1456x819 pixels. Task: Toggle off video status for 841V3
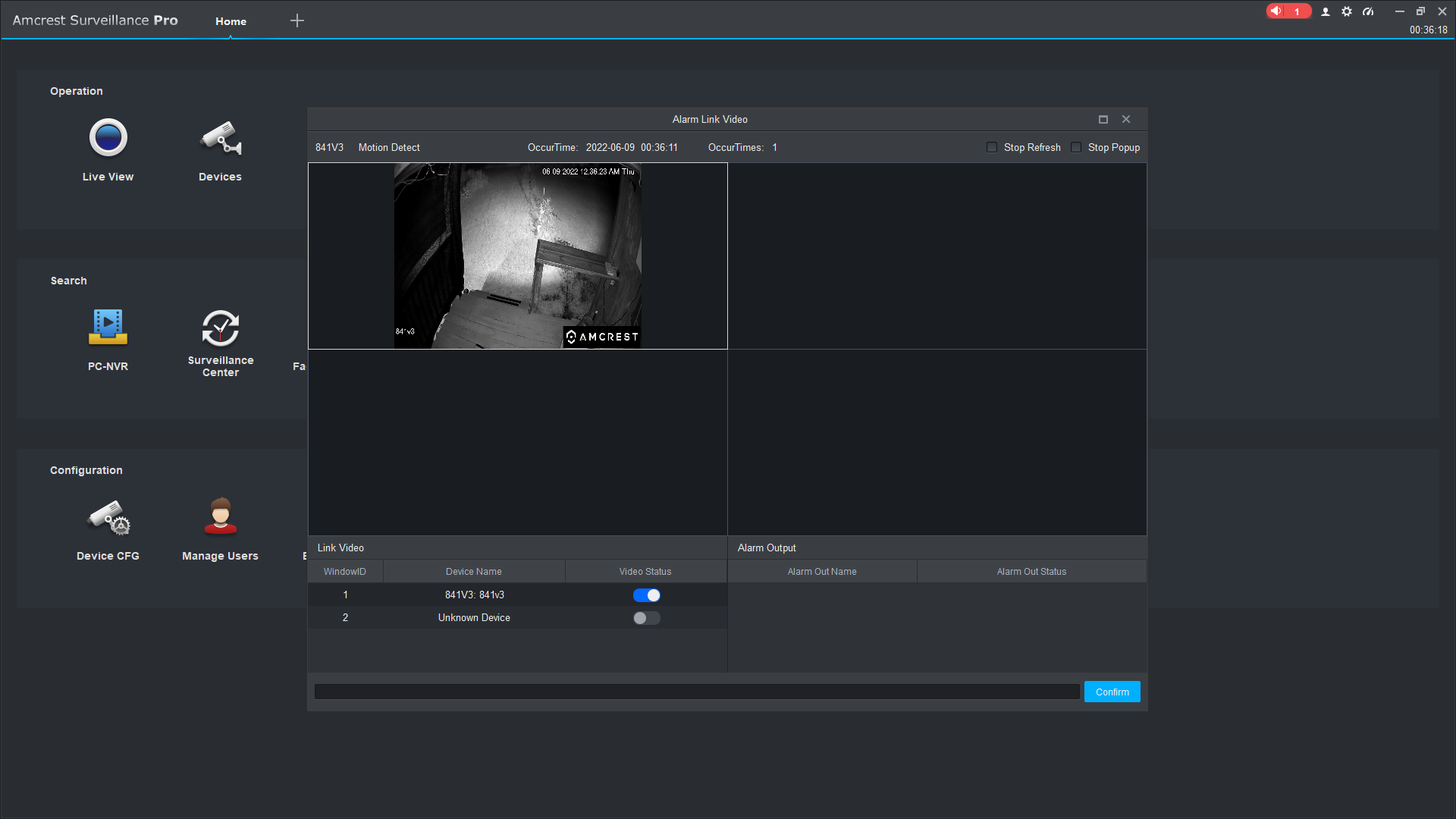click(x=647, y=595)
